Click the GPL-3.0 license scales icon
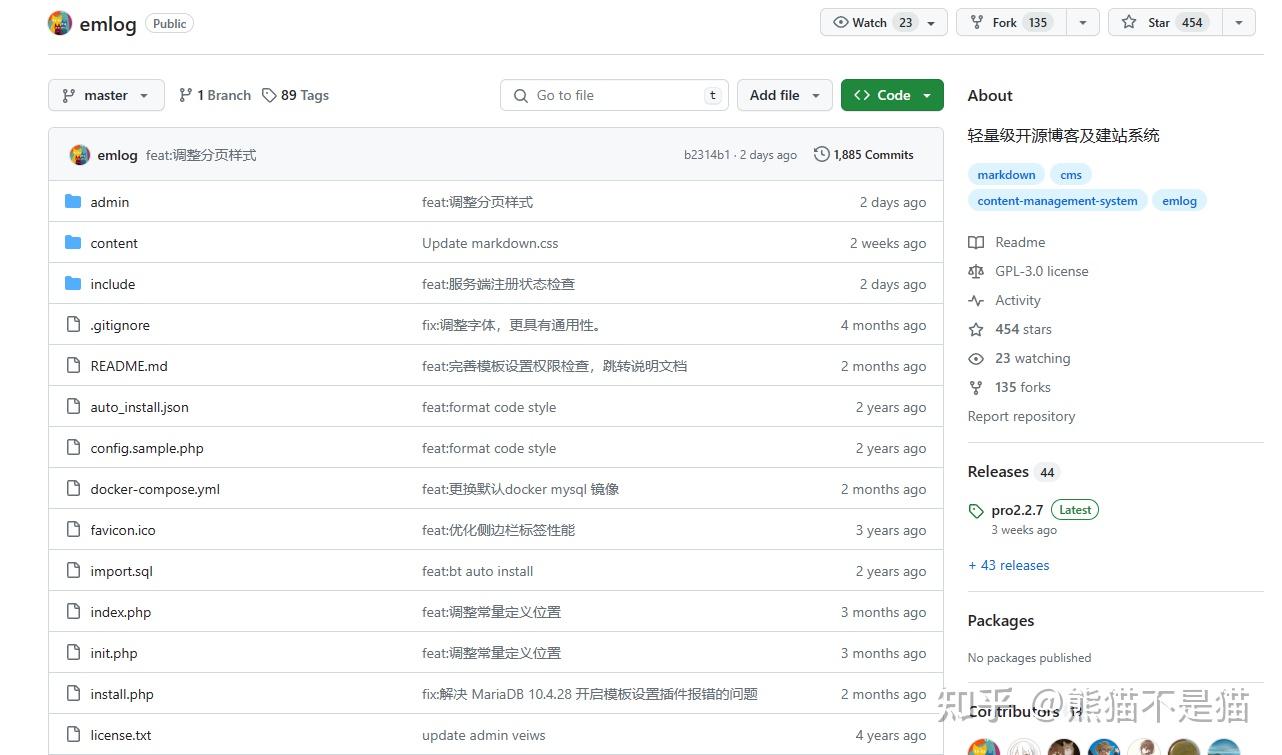 pyautogui.click(x=975, y=271)
